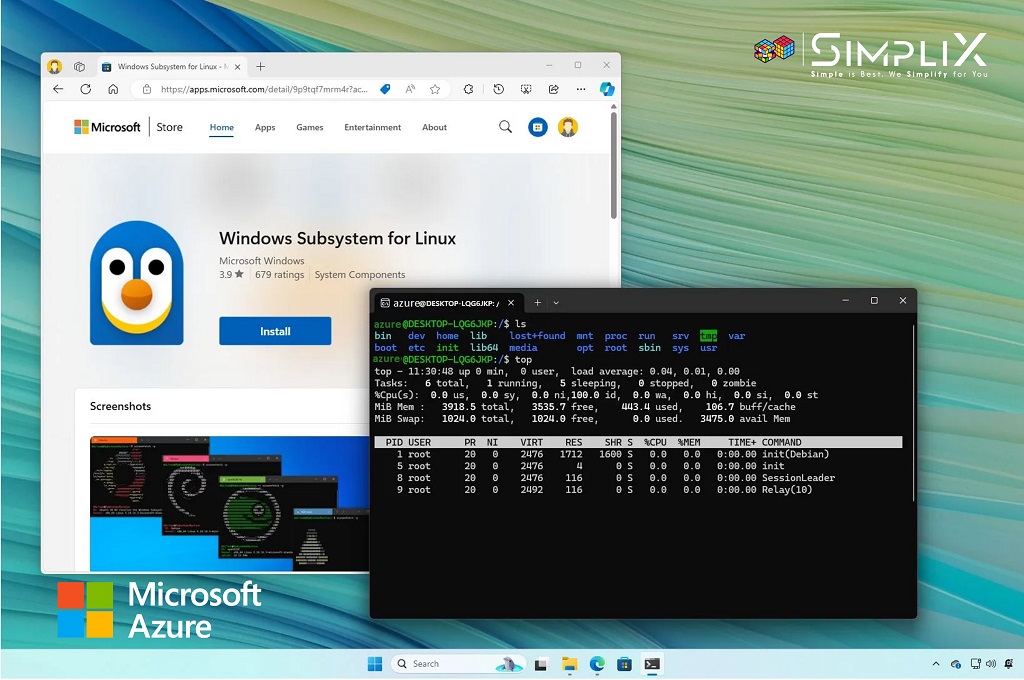Open Edge browsing history icon

pyautogui.click(x=498, y=89)
